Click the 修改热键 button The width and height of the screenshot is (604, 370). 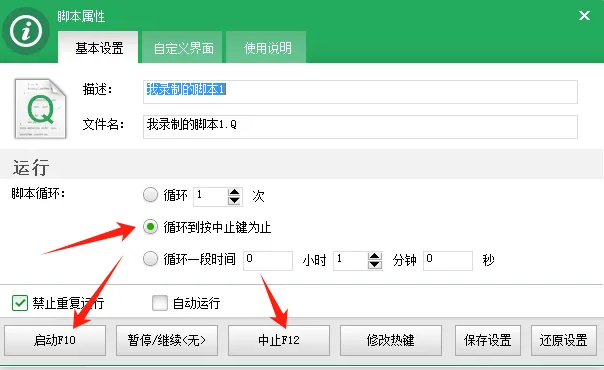(x=391, y=340)
